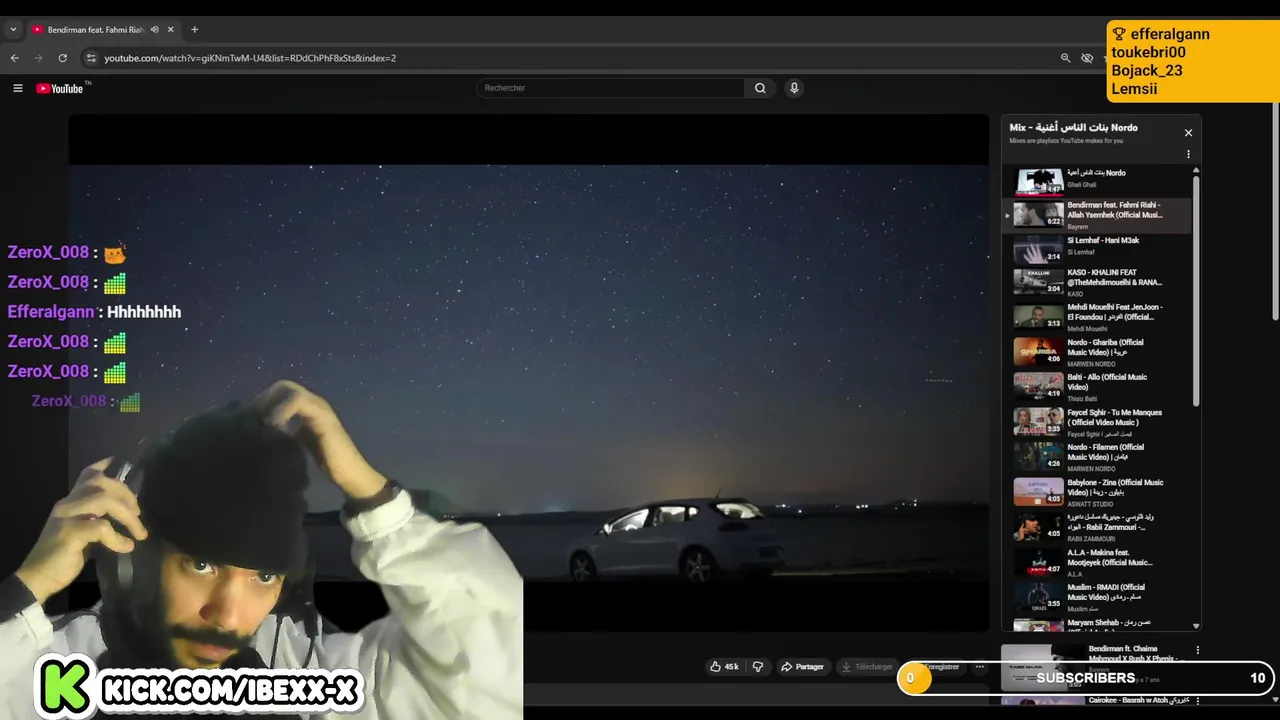Focus the Rechercher search field
The width and height of the screenshot is (1280, 720).
pos(611,88)
